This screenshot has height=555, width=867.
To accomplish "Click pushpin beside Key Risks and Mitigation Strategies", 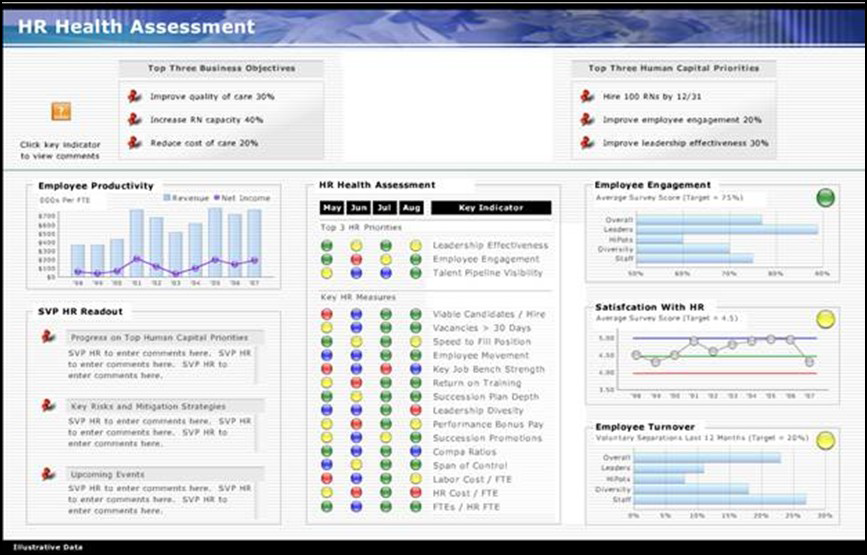I will [47, 406].
